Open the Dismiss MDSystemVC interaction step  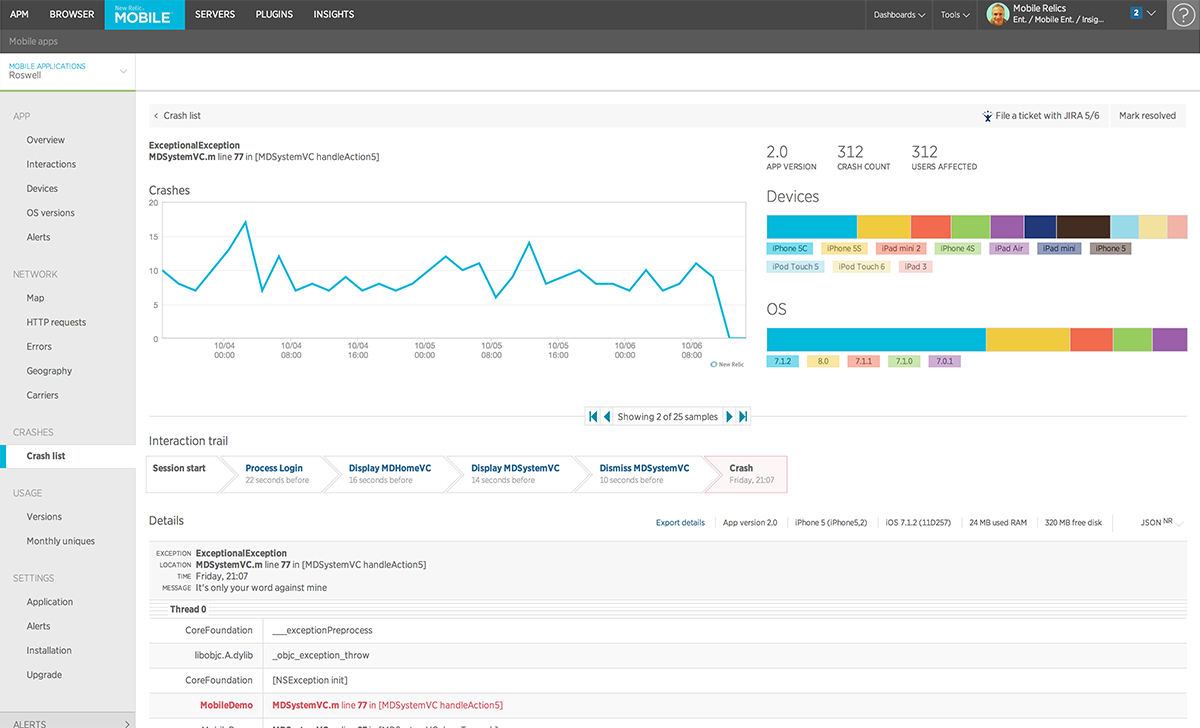click(644, 473)
